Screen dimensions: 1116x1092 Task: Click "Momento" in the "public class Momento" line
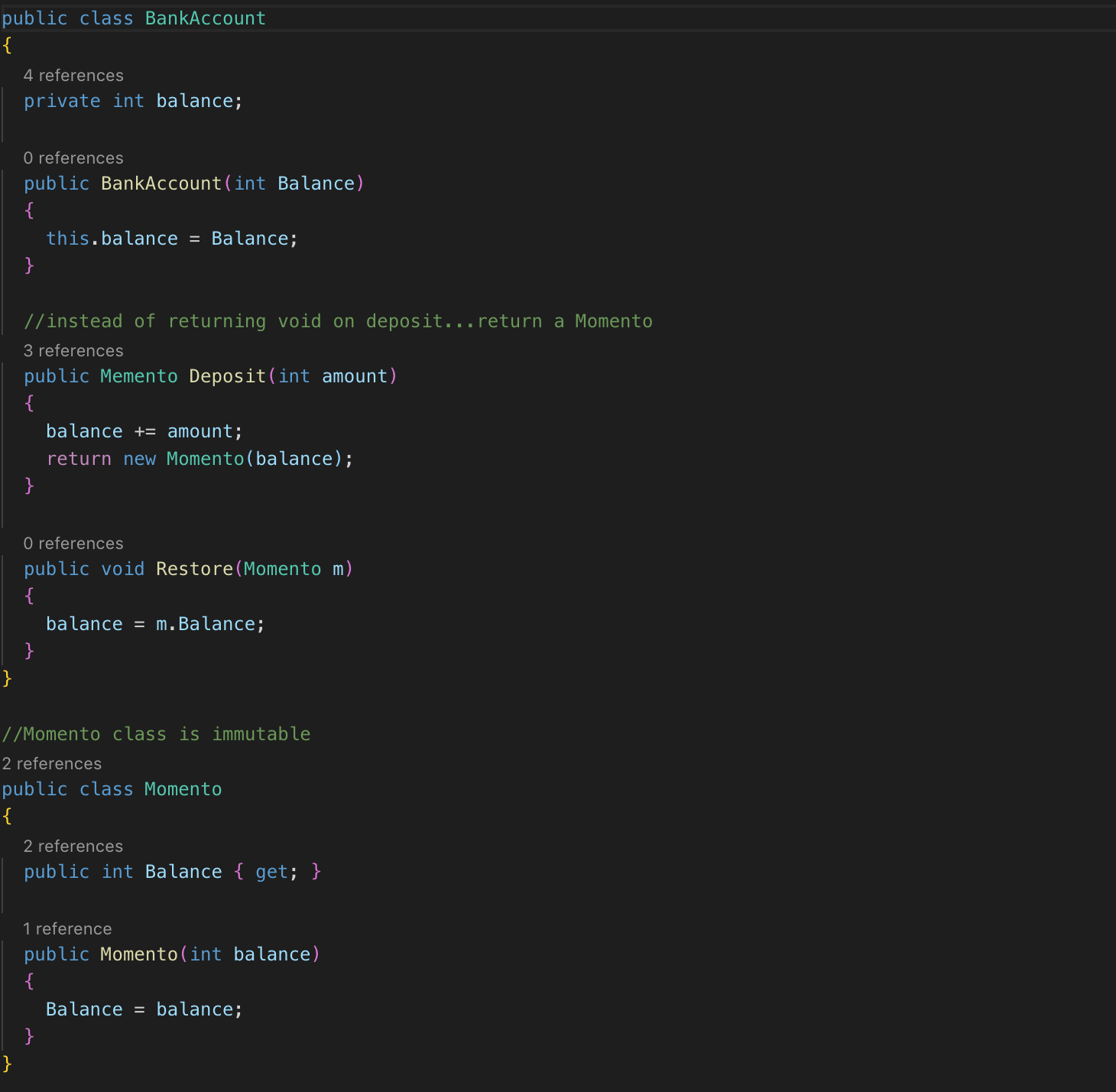183,789
